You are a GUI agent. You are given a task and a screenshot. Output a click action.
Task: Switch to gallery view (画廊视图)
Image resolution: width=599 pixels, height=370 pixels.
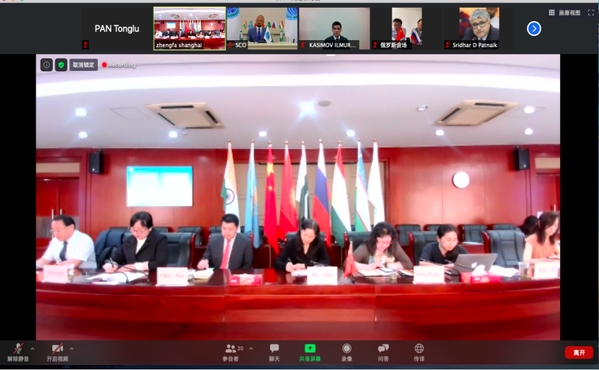pos(565,13)
